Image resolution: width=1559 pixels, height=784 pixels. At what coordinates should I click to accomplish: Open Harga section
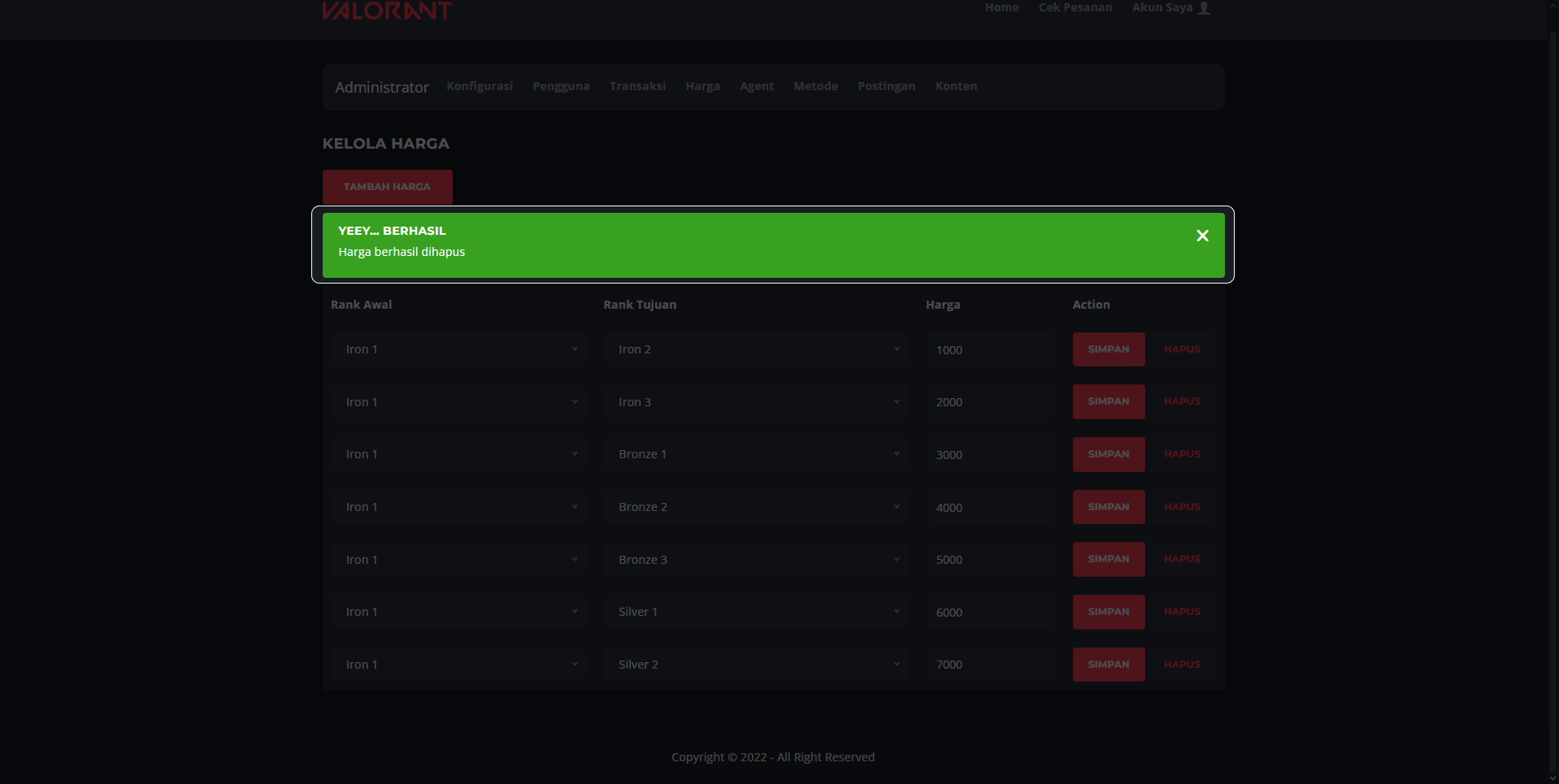point(702,86)
